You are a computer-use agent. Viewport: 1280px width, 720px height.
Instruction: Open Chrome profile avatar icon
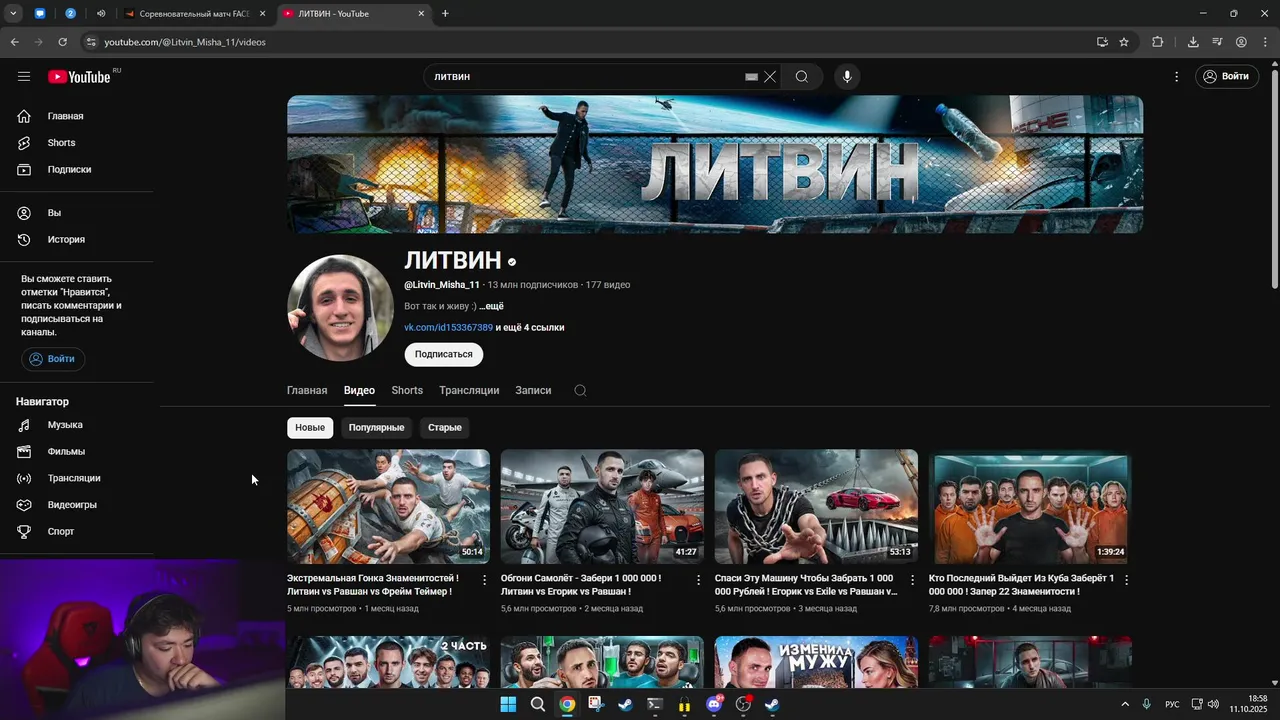1241,42
